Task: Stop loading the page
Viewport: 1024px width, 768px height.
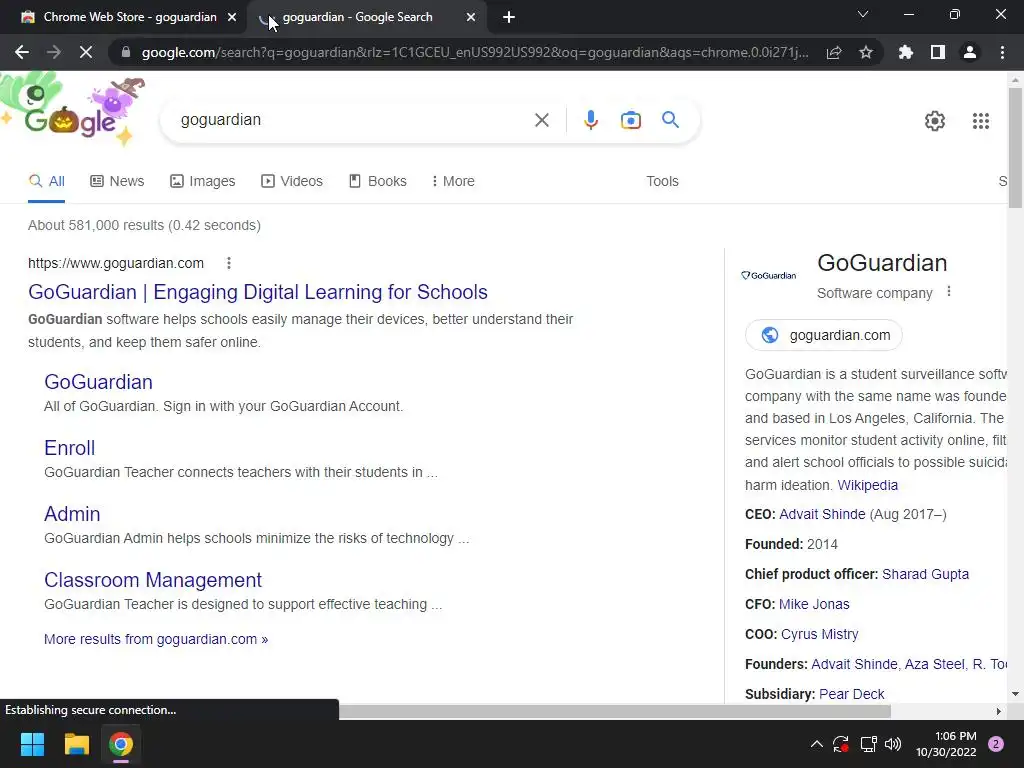Action: tap(86, 52)
